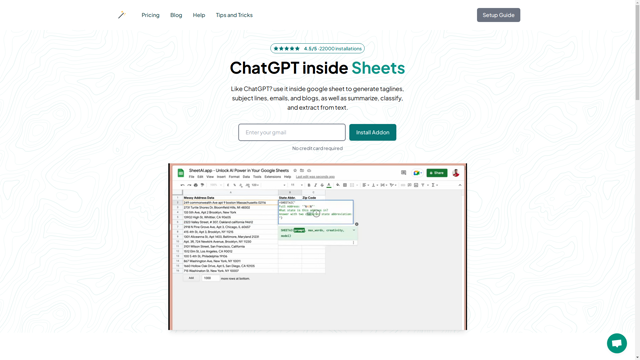Click the Add rows button in demo
The width and height of the screenshot is (640, 360).
(x=191, y=278)
